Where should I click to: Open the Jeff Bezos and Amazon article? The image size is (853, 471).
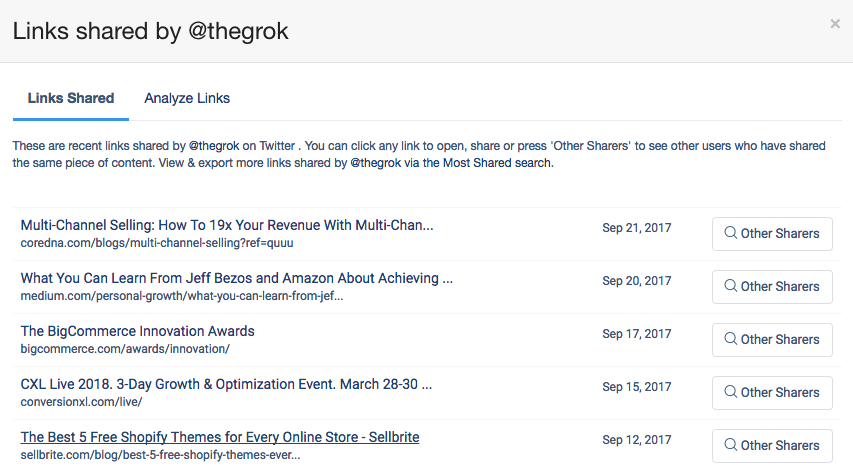pyautogui.click(x=236, y=278)
